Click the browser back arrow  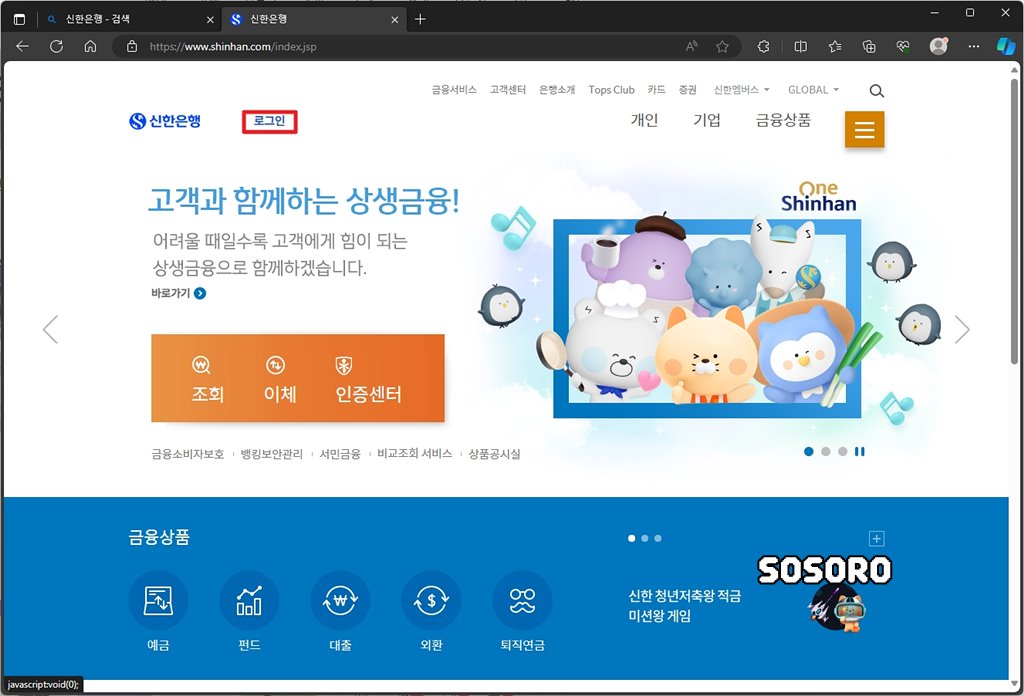23,46
